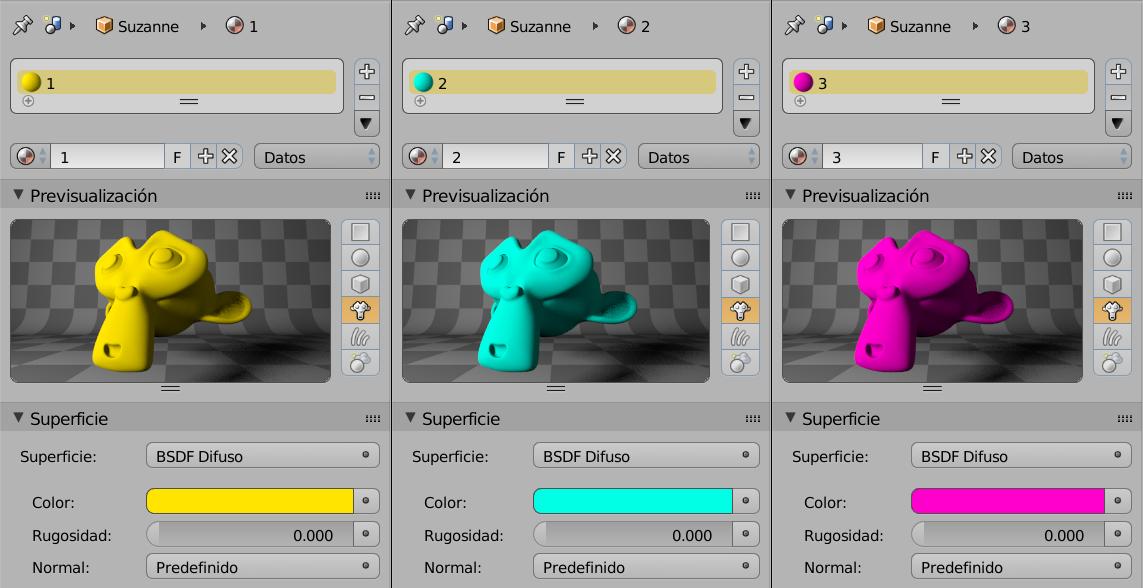Open Datos link dropdown in panel 2
Screen dimensions: 1143x588
[x=698, y=157]
